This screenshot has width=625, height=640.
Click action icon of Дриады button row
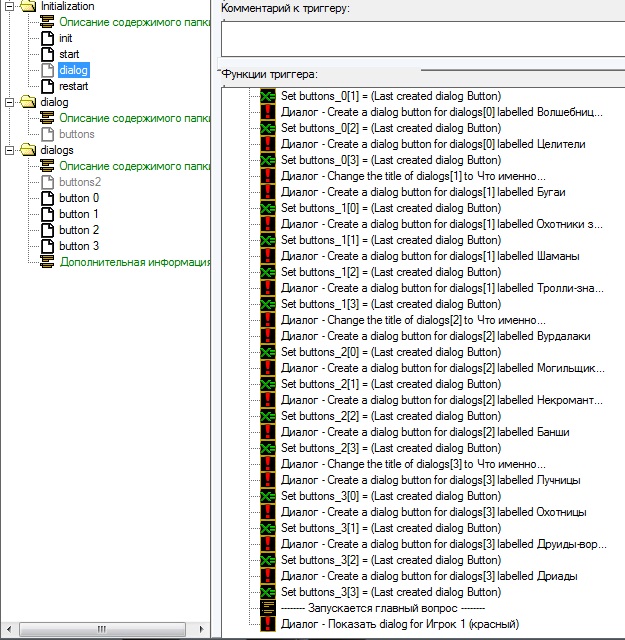point(268,576)
